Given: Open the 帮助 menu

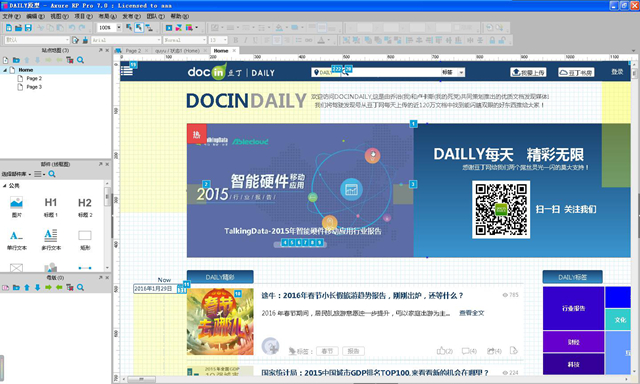Looking at the screenshot, I should [x=180, y=16].
